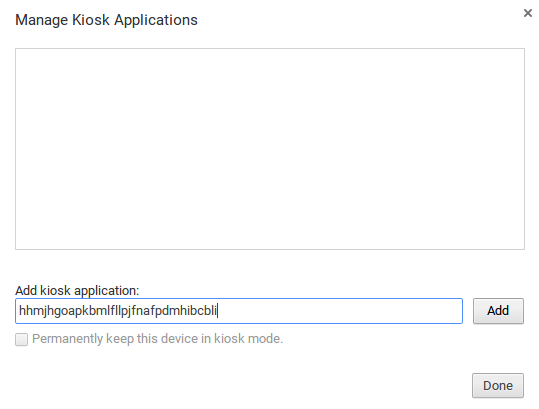Click the typed app ID hhmjhgoapkbmlfllpjfnafpdmhibcbli
The image size is (539, 409).
[118, 311]
